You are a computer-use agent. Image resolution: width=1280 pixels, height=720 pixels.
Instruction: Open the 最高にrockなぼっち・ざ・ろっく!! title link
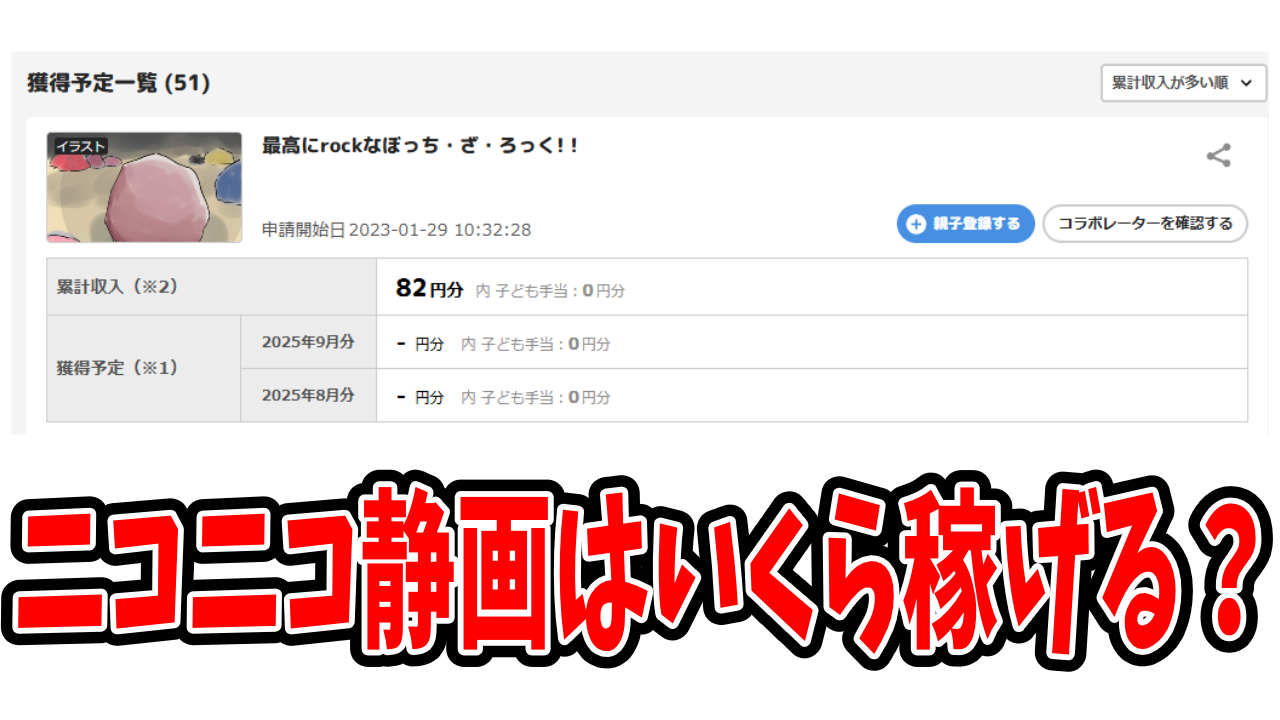420,146
